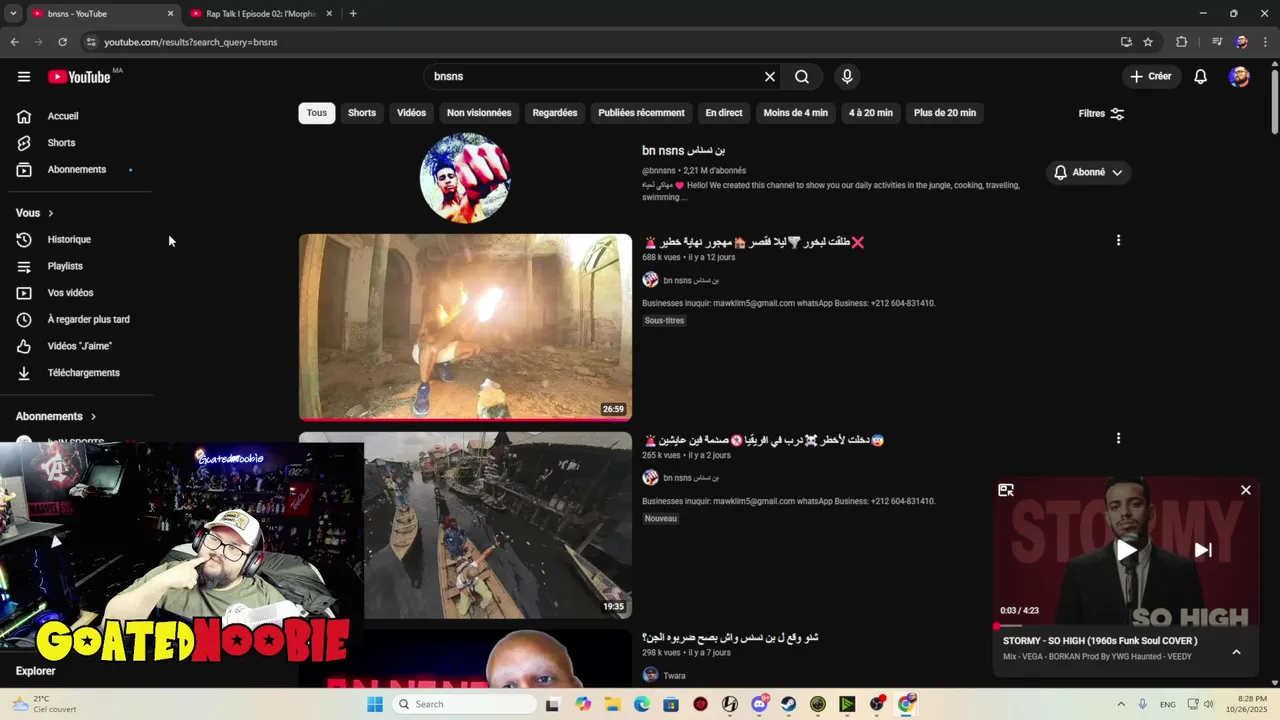1280x720 pixels.
Task: Select the 4 à 20 min chip
Action: [871, 113]
